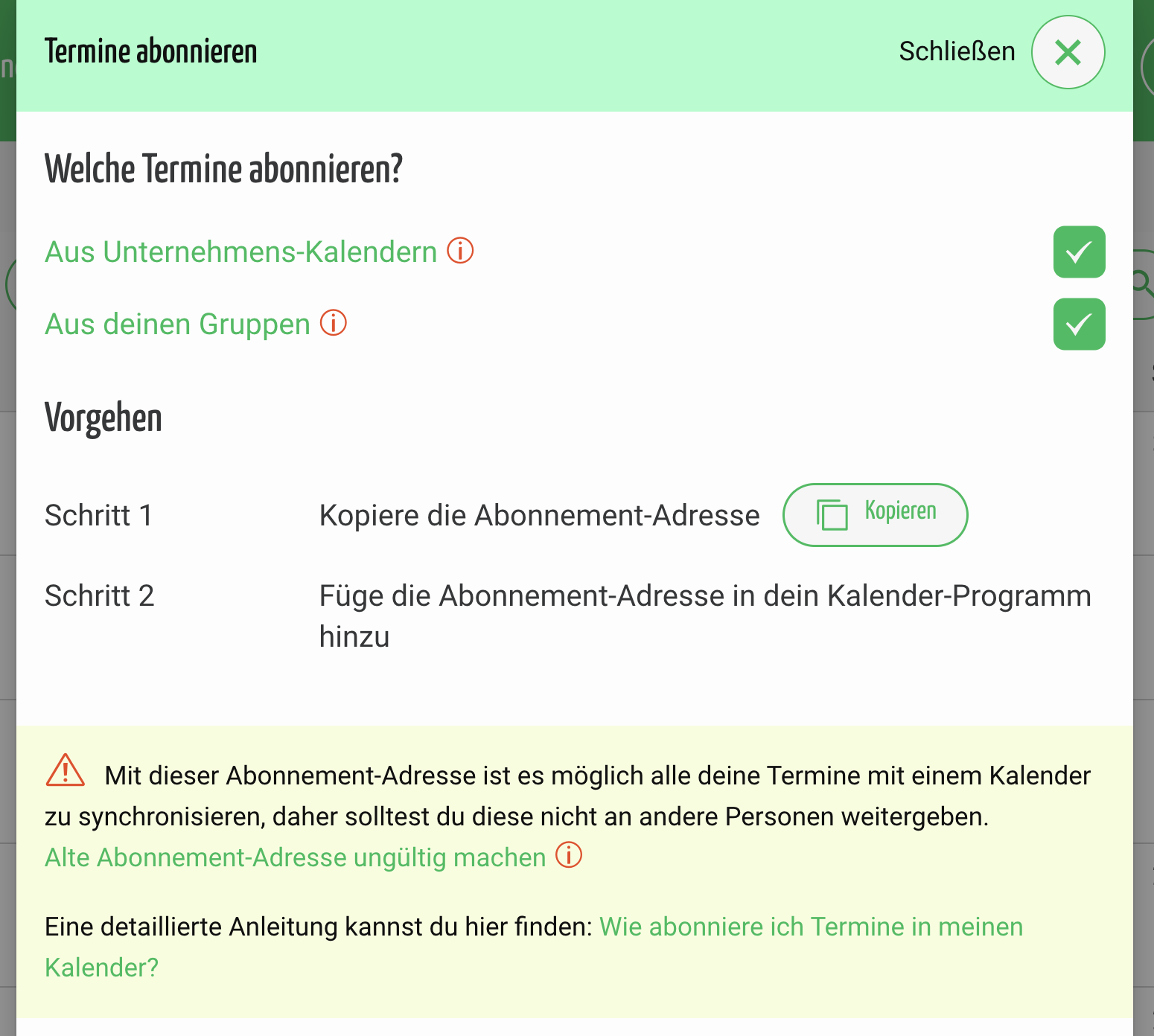Uncheck the Unternehmens-Kalendern checkbox
Screen dimensions: 1154x1036
click(x=1079, y=252)
